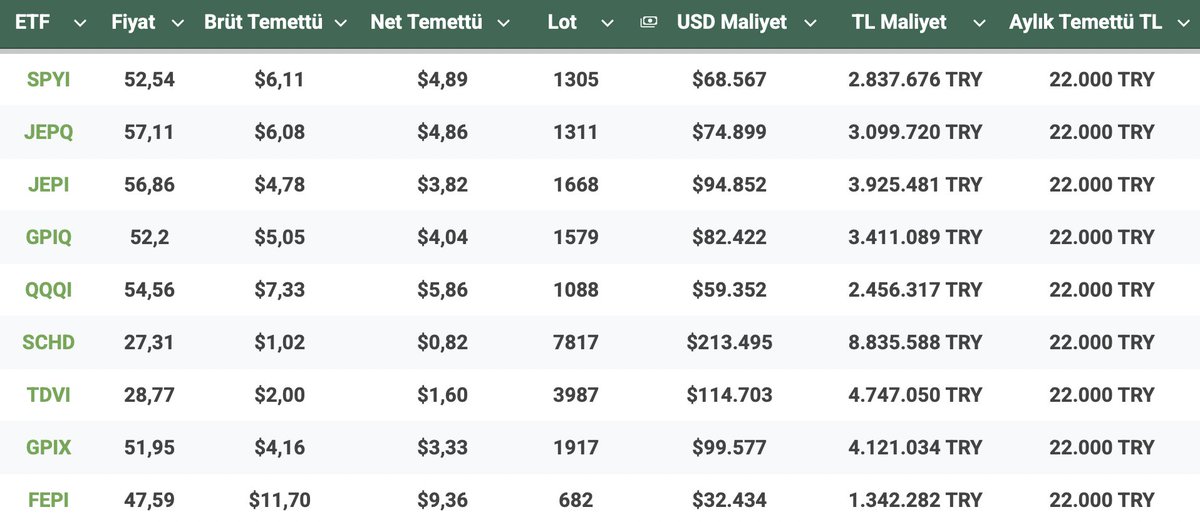Select gross dividend $7,33 for QQQI
Image resolution: width=1200 pixels, height=522 pixels.
pos(279,289)
